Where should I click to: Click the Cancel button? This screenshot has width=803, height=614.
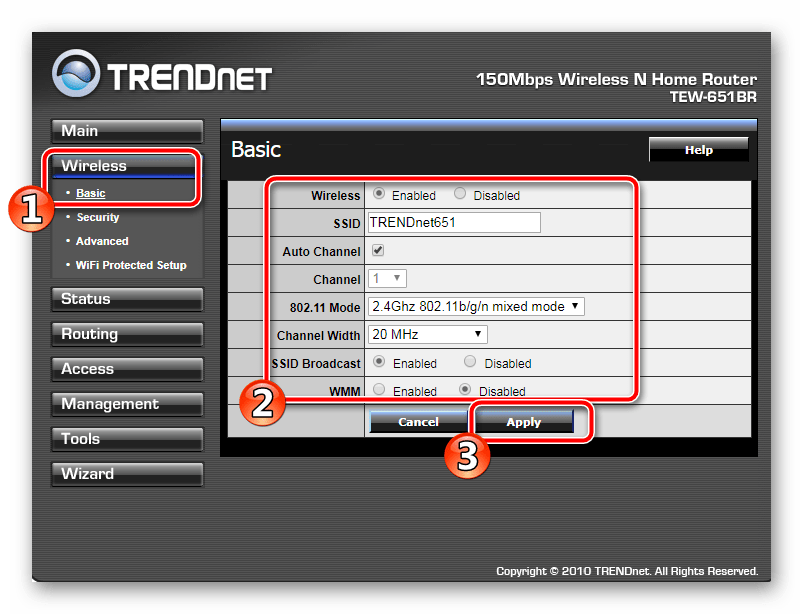point(418,421)
